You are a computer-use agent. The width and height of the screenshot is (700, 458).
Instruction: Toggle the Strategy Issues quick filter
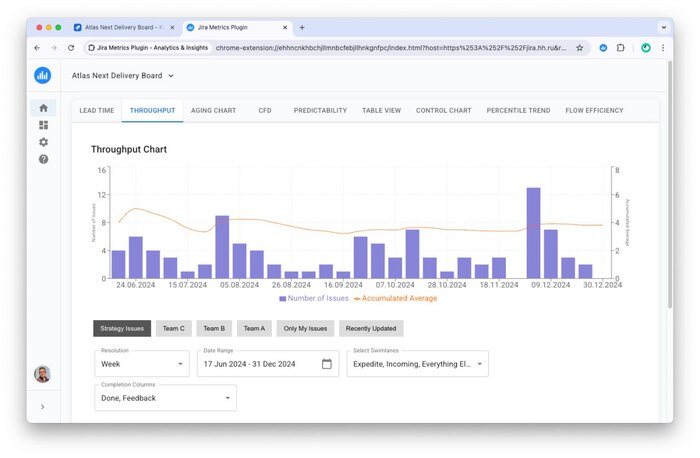click(122, 328)
